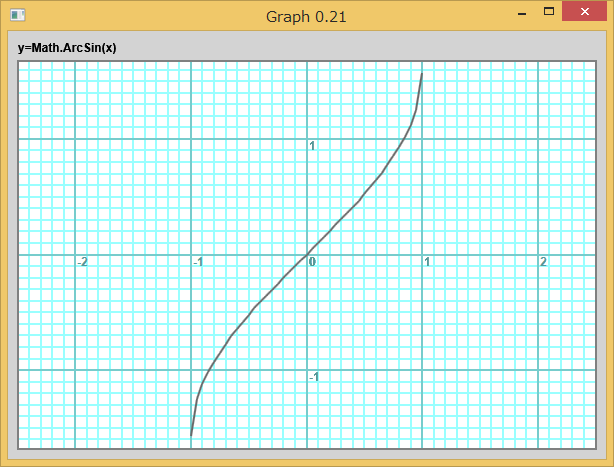Click the x-axis label -1 left of origin
Screen dimensions: 614x467
coord(198,262)
